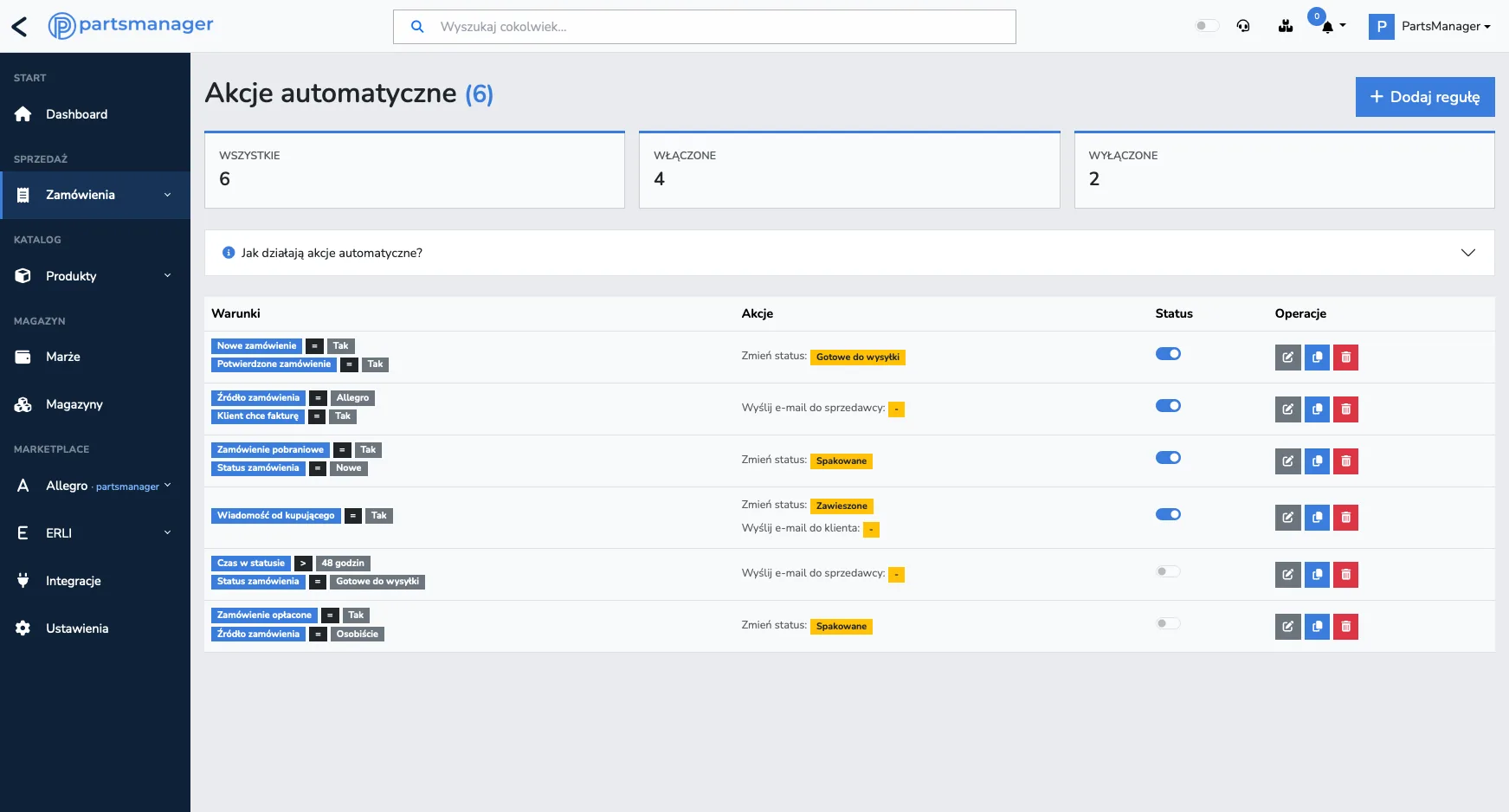The height and width of the screenshot is (812, 1509).
Task: Disable the Nowe zamówienie rule toggle
Action: click(x=1168, y=353)
